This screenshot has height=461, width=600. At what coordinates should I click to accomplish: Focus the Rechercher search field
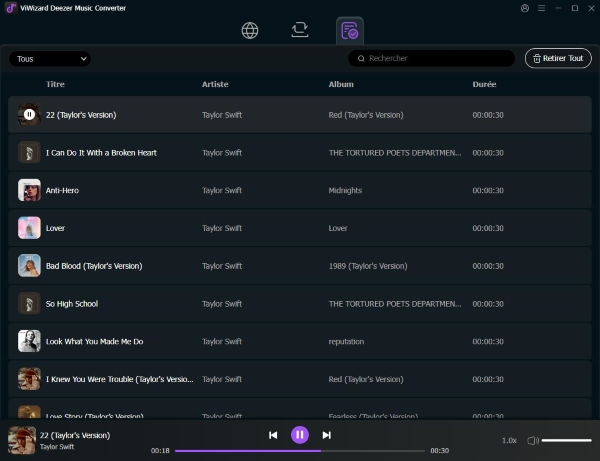pyautogui.click(x=431, y=58)
